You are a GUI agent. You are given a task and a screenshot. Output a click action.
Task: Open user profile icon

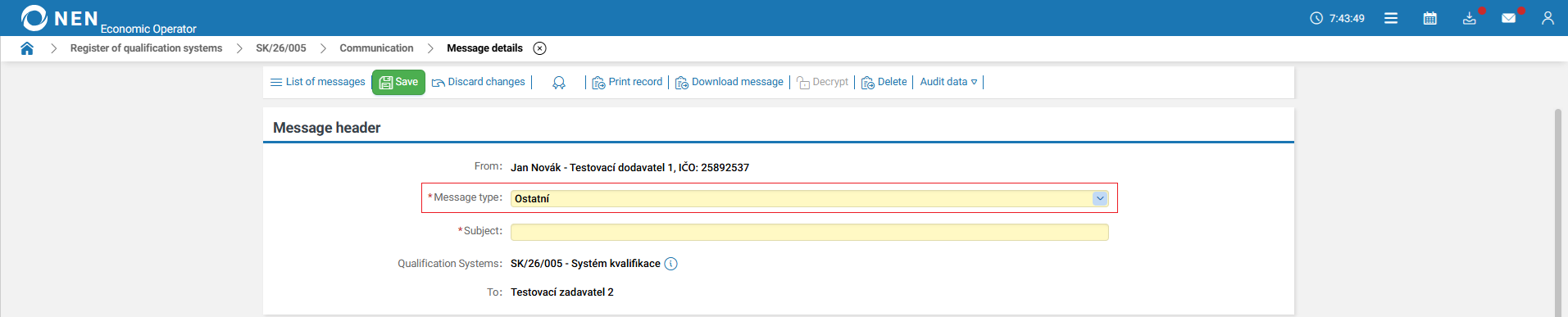pos(1548,18)
